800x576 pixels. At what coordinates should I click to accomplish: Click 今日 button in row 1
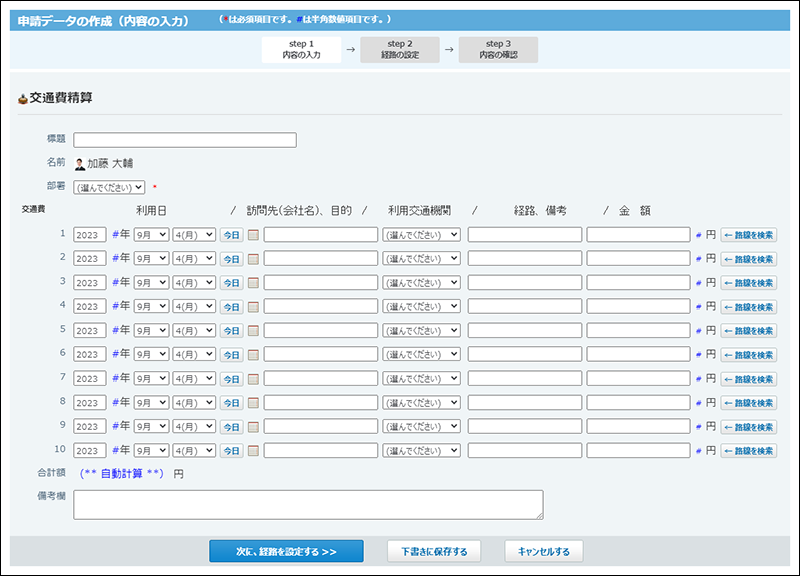coord(232,235)
